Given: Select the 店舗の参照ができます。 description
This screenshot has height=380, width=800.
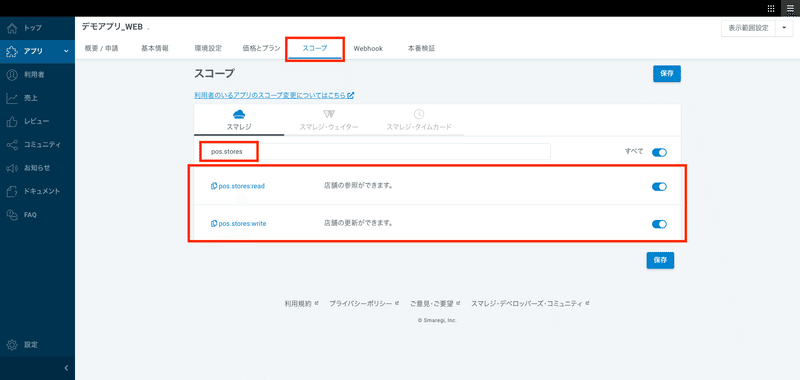Looking at the screenshot, I should tap(358, 186).
